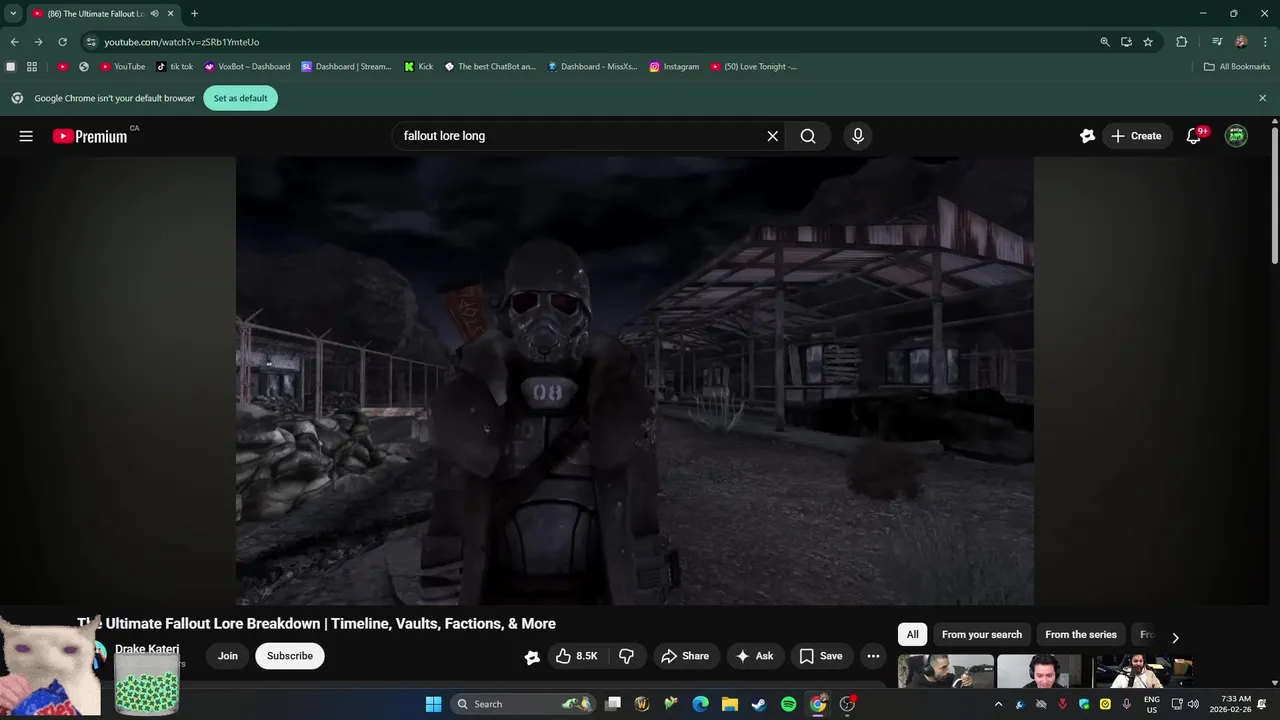Open the YouTube guide hamburger menu
Image resolution: width=1280 pixels, height=720 pixels.
click(x=26, y=136)
